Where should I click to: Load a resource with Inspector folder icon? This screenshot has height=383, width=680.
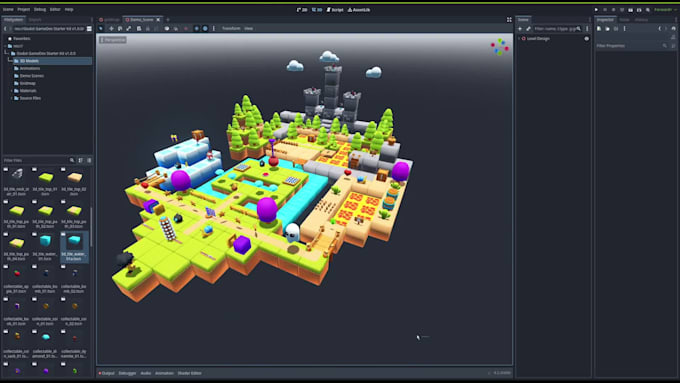607,29
